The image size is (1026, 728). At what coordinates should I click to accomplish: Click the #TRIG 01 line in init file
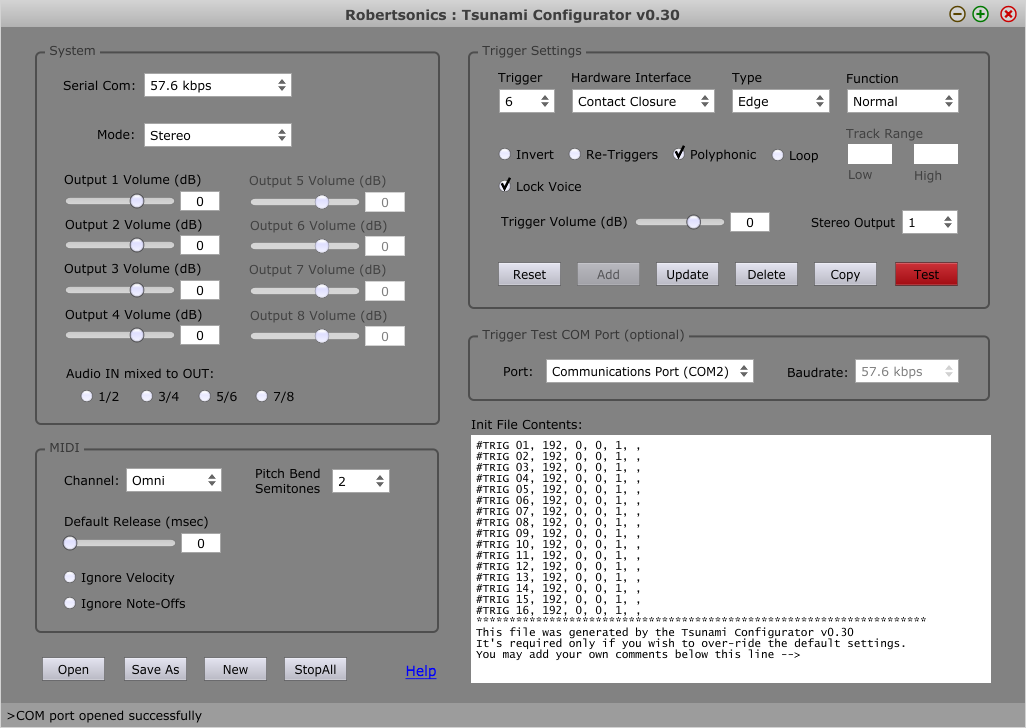(558, 445)
